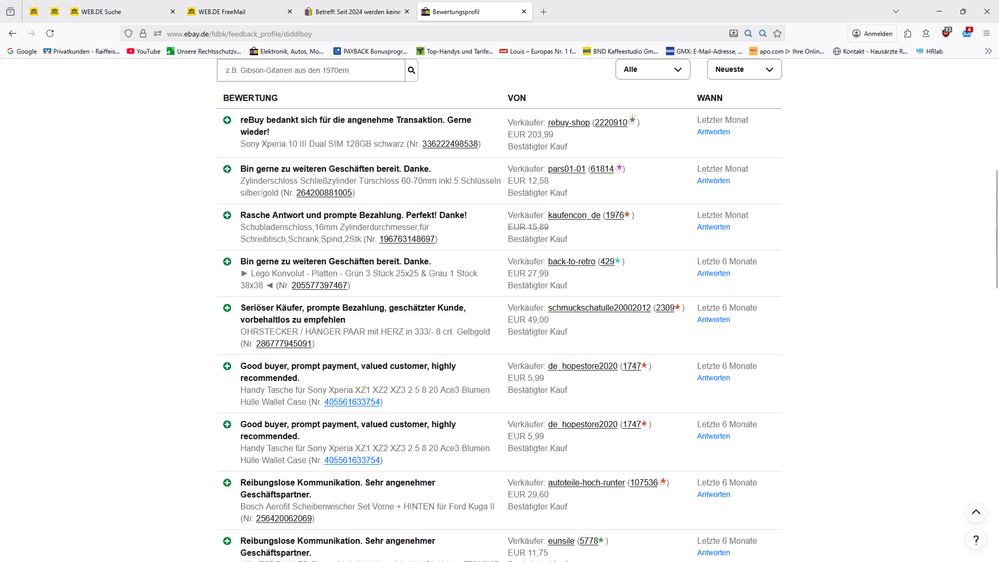Open the Alle filter dropdown
The width and height of the screenshot is (999, 562).
click(652, 69)
